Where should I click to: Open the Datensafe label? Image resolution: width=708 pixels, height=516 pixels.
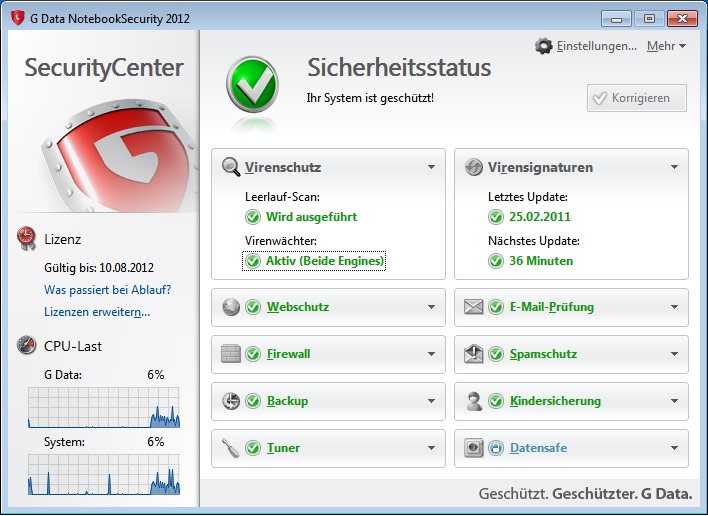(x=538, y=448)
